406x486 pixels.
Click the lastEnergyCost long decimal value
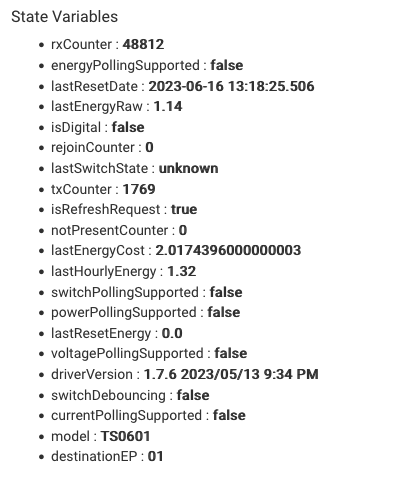[x=228, y=251]
